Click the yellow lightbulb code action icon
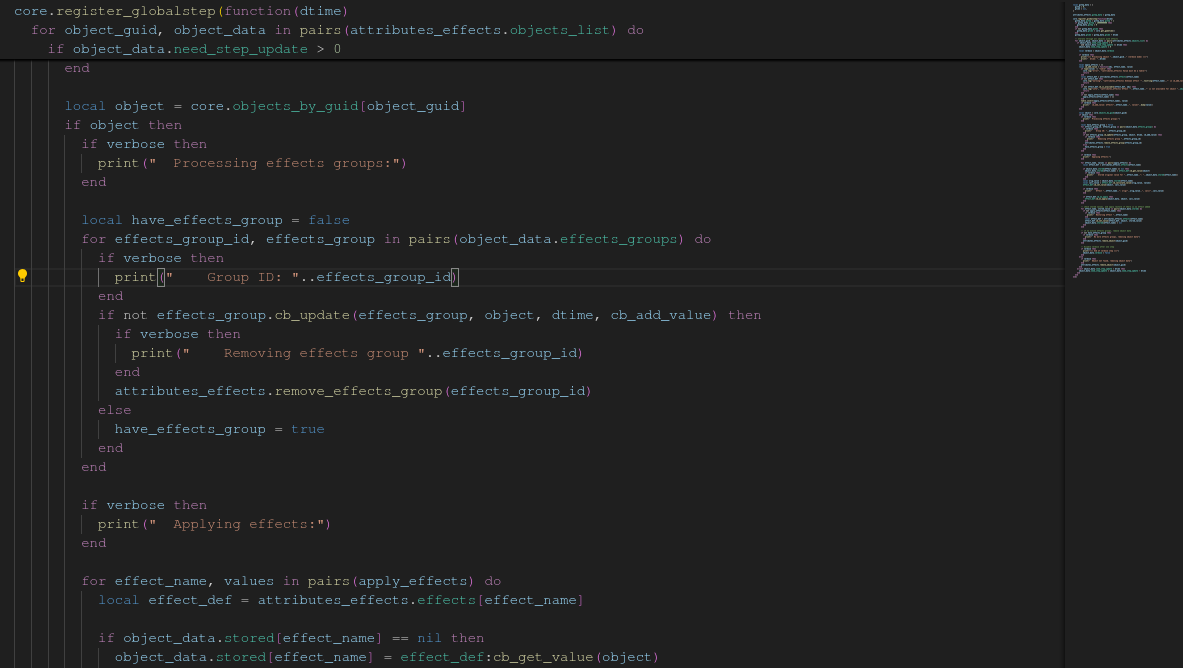1183x668 pixels. (22, 277)
